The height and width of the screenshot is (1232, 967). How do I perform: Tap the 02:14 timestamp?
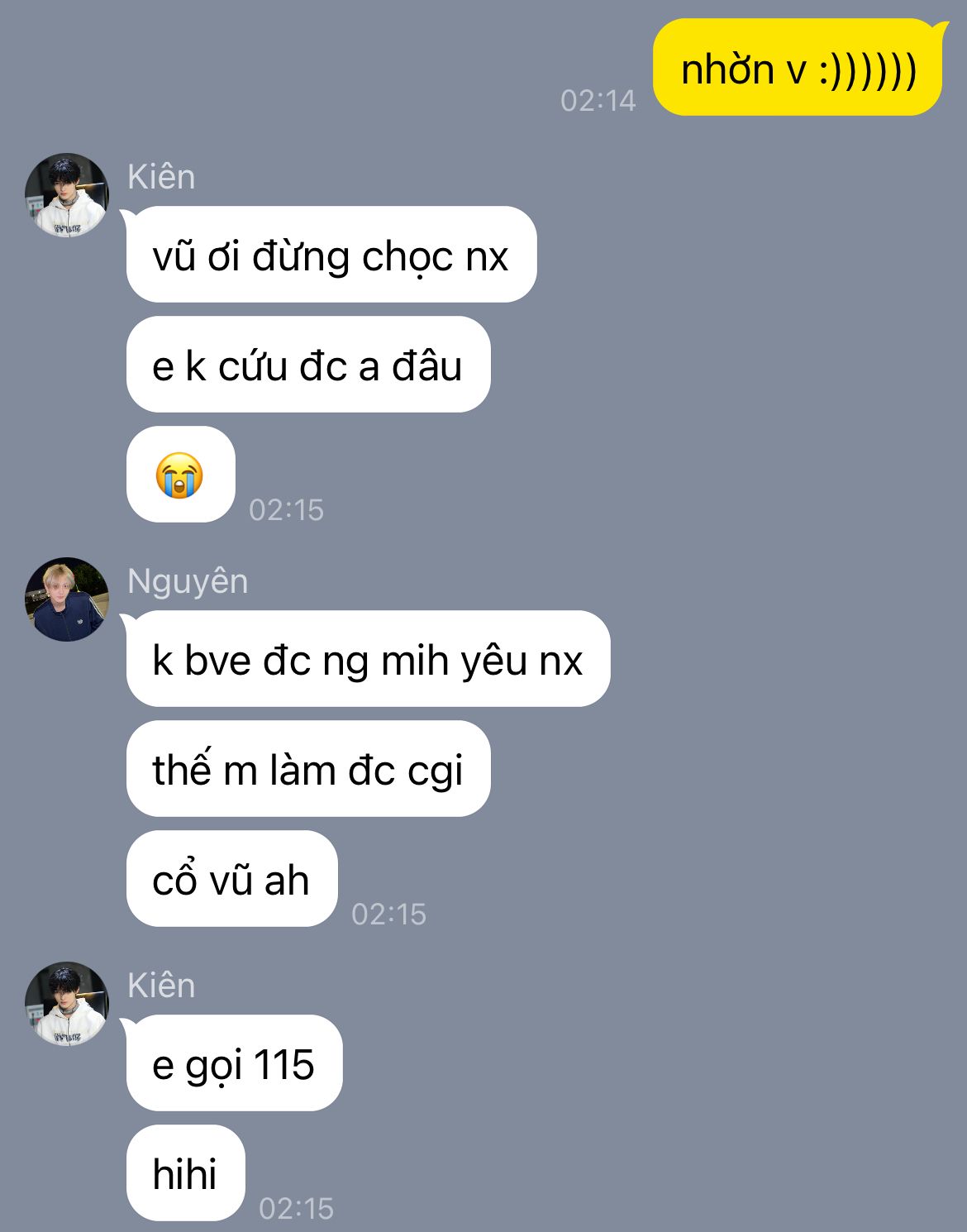[x=598, y=101]
